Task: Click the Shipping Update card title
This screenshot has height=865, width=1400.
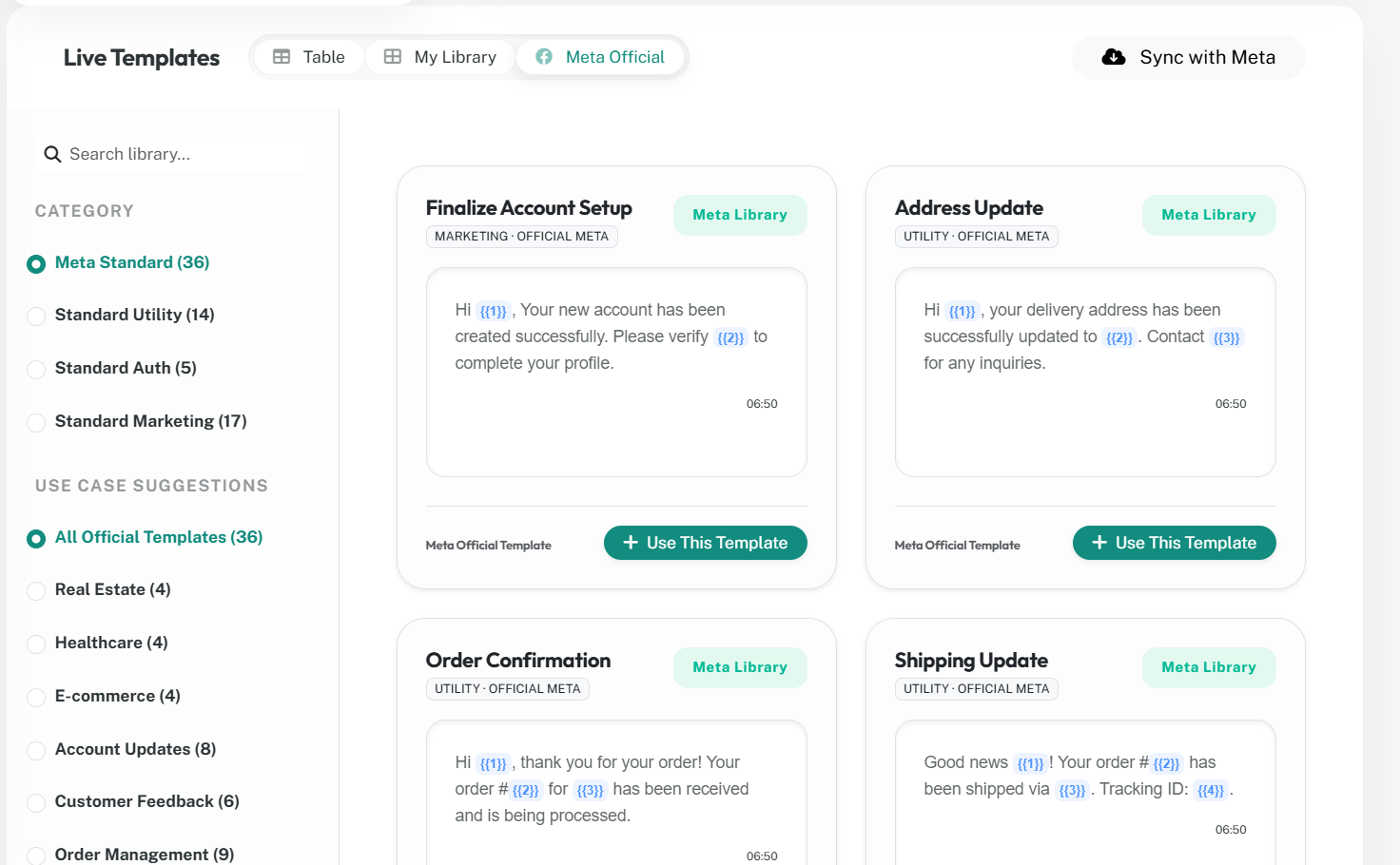Action: (971, 660)
